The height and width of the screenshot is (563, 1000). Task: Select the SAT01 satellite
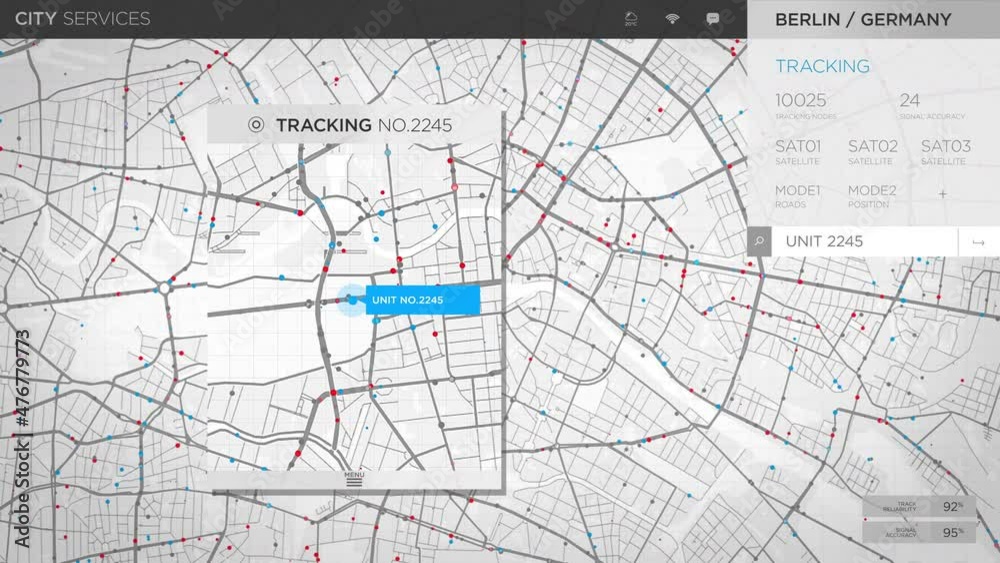tap(798, 152)
